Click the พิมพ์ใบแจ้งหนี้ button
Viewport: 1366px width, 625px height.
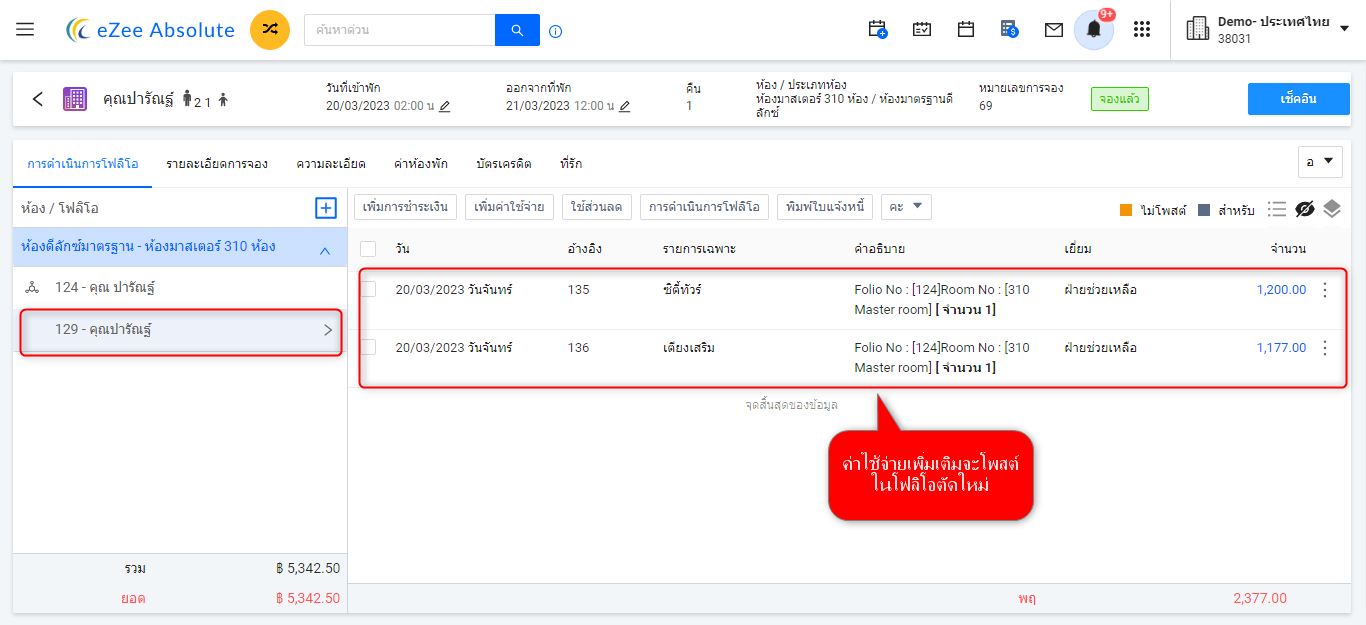(825, 207)
